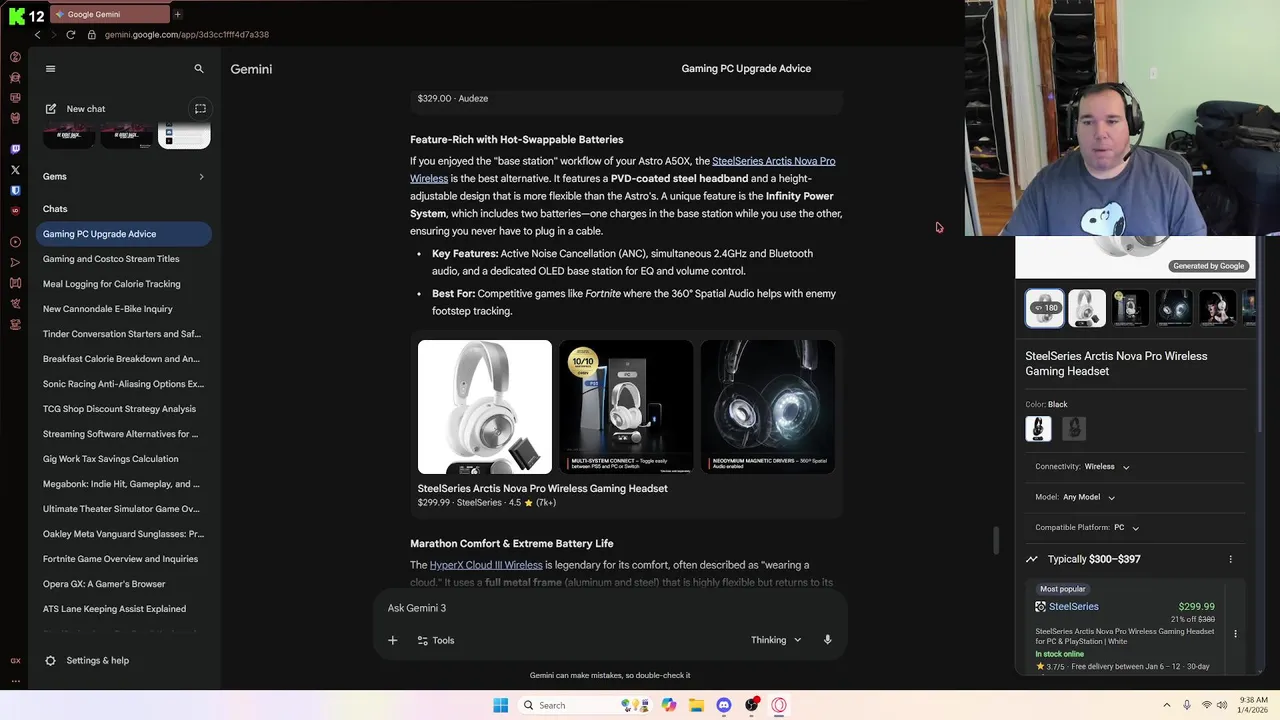Open File Explorer from the taskbar
The image size is (1280, 720).
click(696, 705)
